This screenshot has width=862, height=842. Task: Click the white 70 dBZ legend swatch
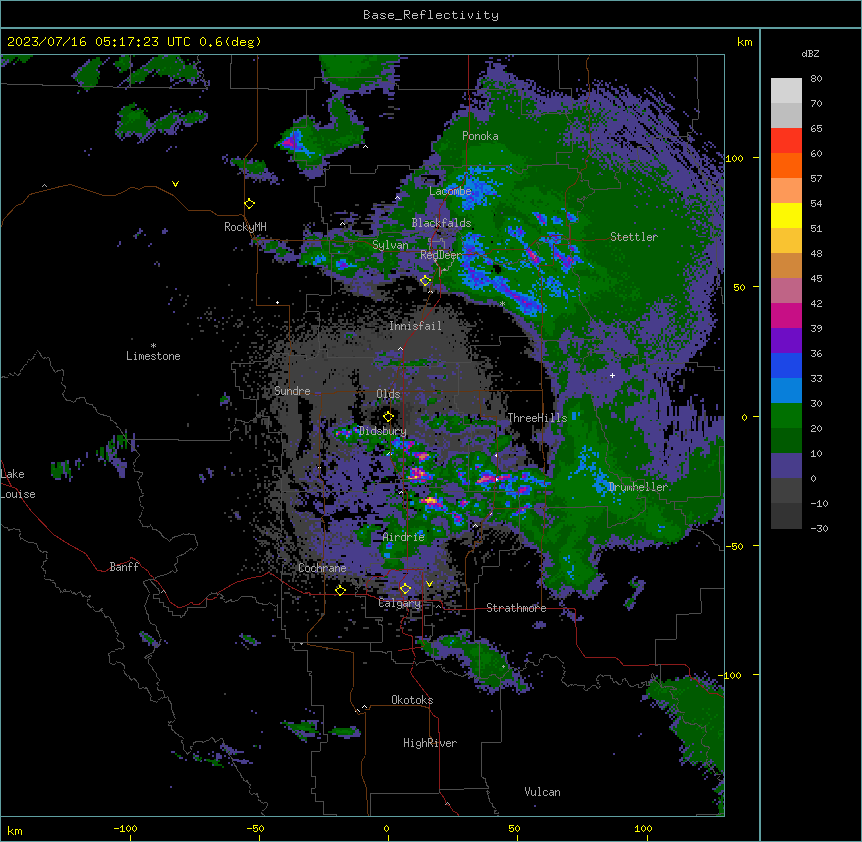tap(786, 91)
